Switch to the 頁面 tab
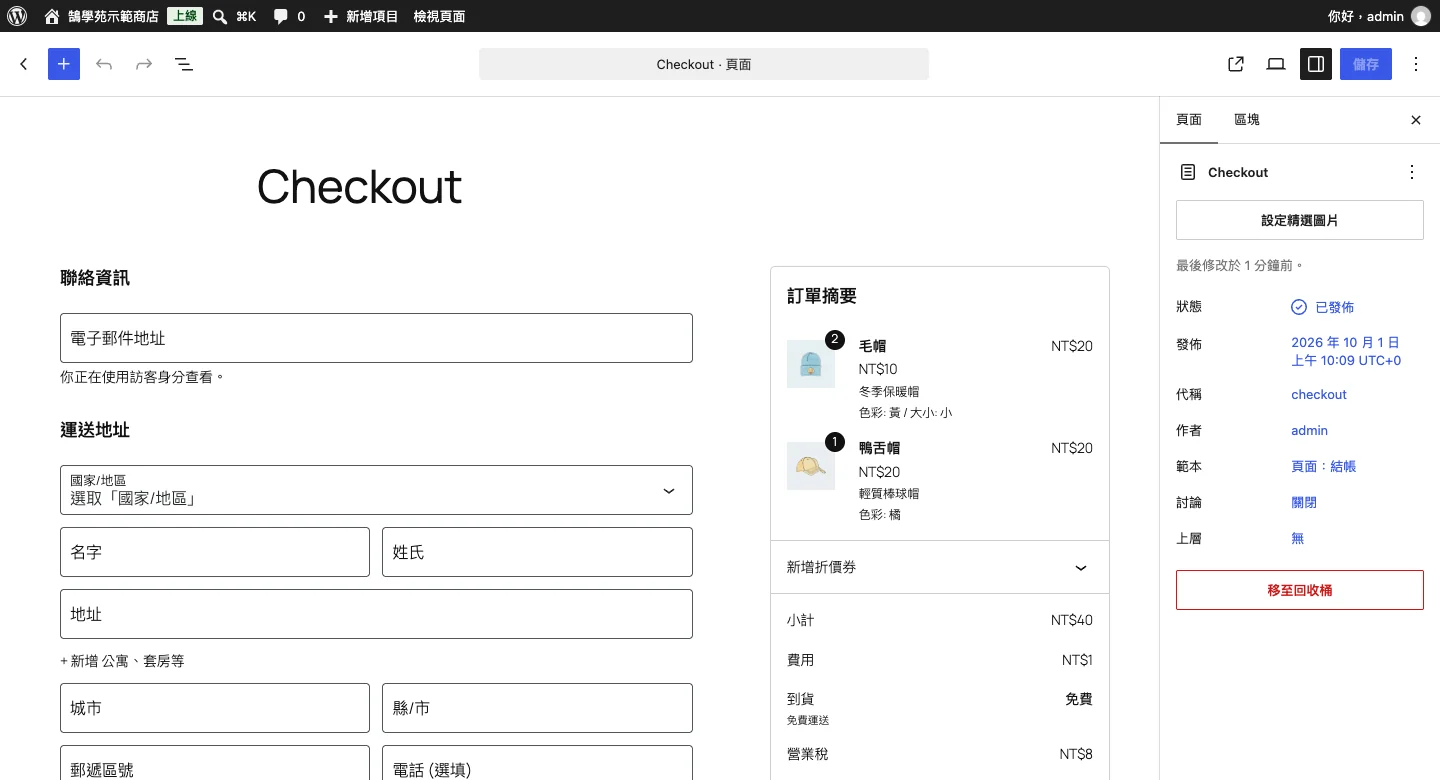 (x=1189, y=120)
